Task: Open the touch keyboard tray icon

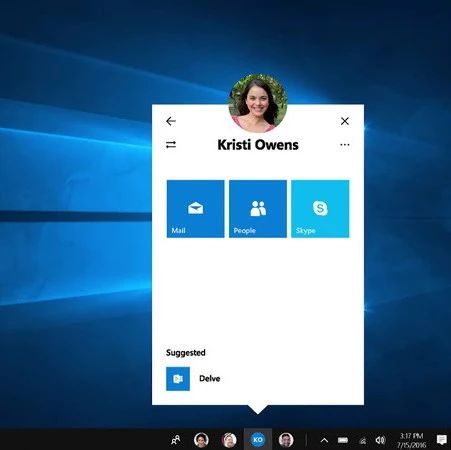Action: 343,440
